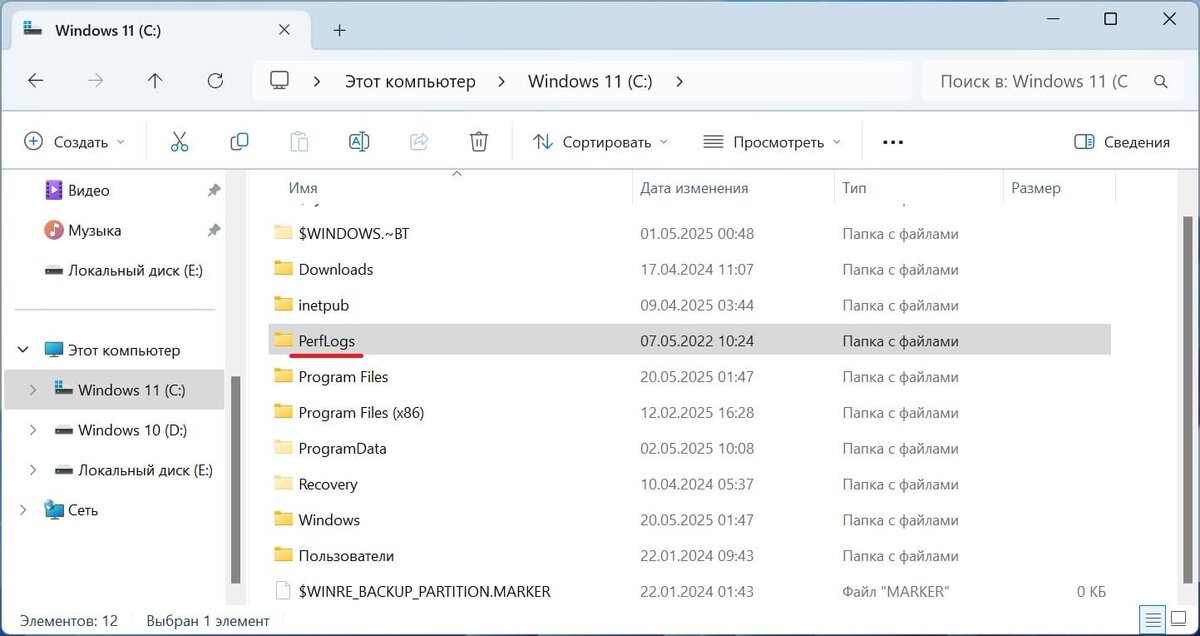This screenshot has width=1200, height=636.
Task: Toggle the Сведения details pane
Action: click(x=1122, y=142)
